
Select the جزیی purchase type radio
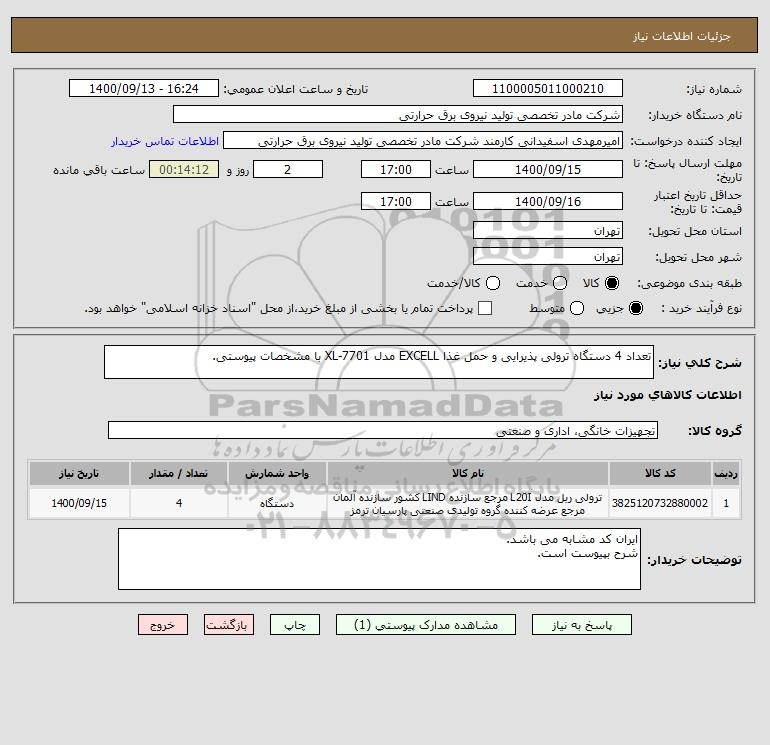(635, 308)
